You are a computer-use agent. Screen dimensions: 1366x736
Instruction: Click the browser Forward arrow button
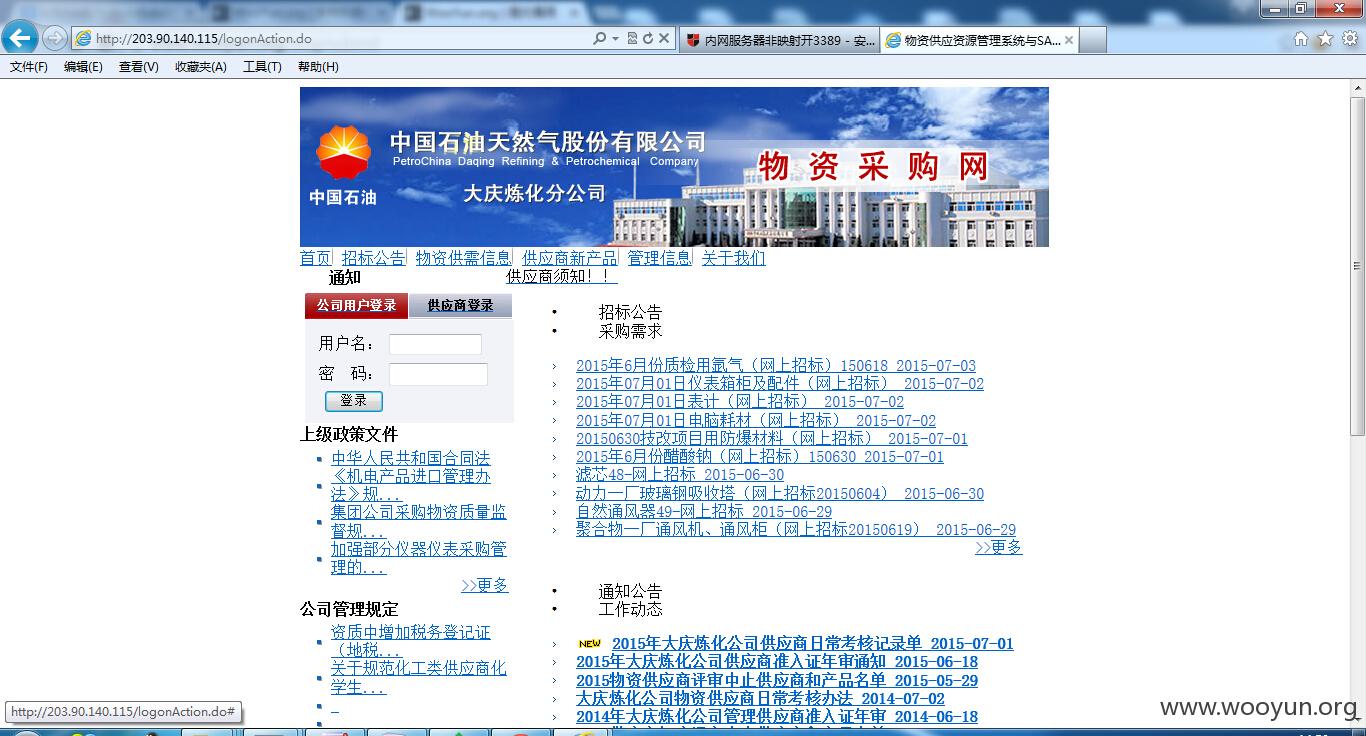[x=55, y=38]
